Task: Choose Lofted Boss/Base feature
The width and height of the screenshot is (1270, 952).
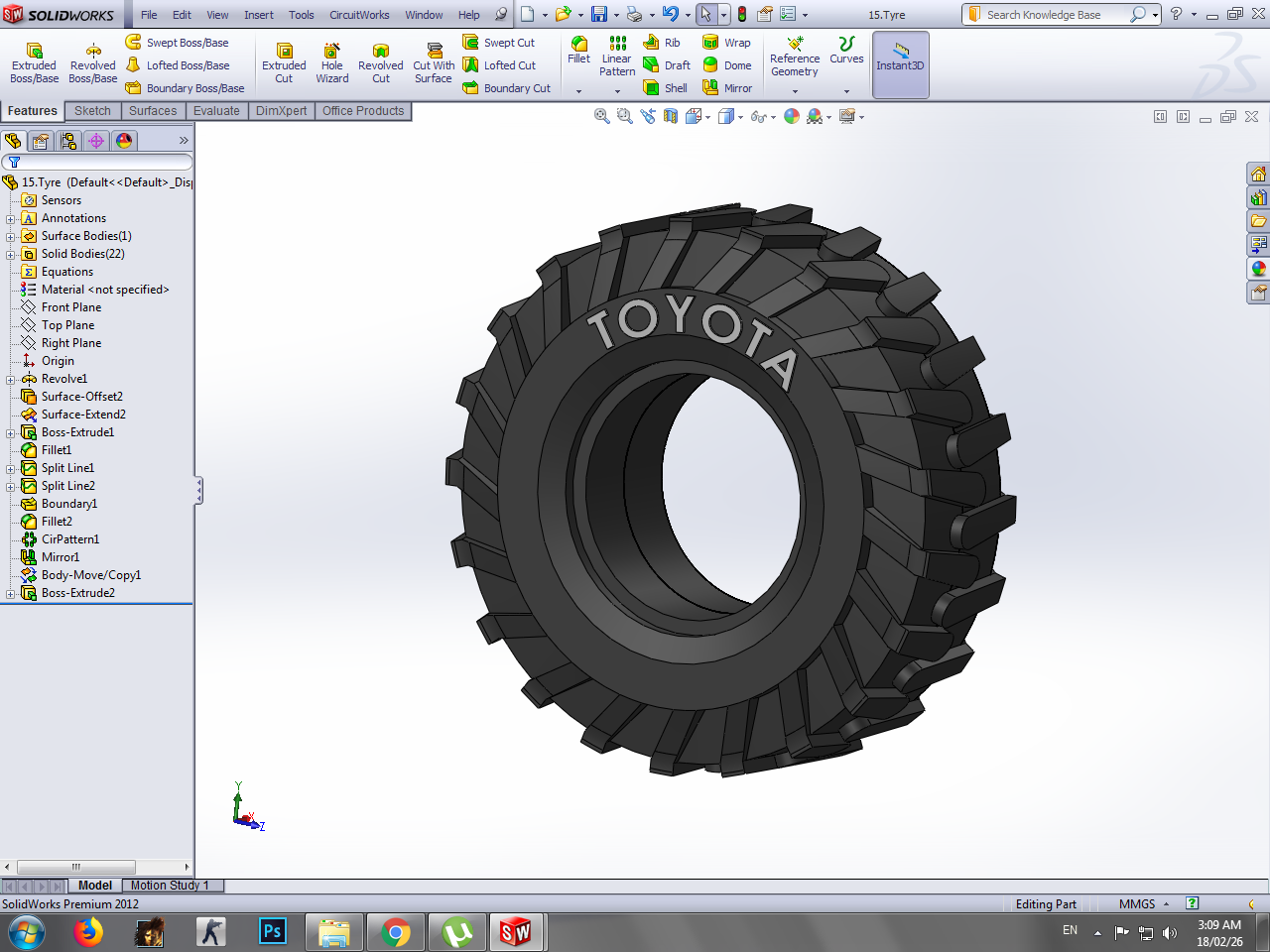Action: coord(177,65)
